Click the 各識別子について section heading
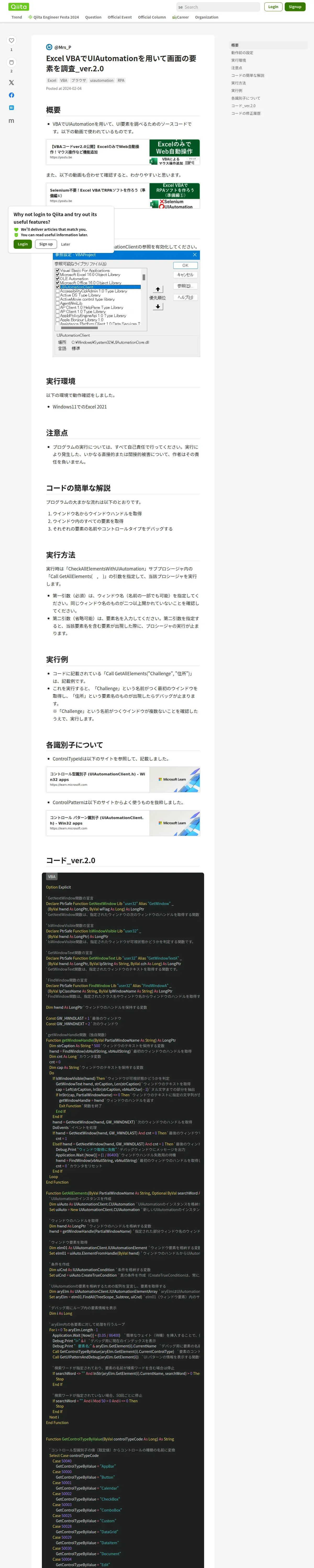This screenshot has height=1568, width=314. [74, 745]
